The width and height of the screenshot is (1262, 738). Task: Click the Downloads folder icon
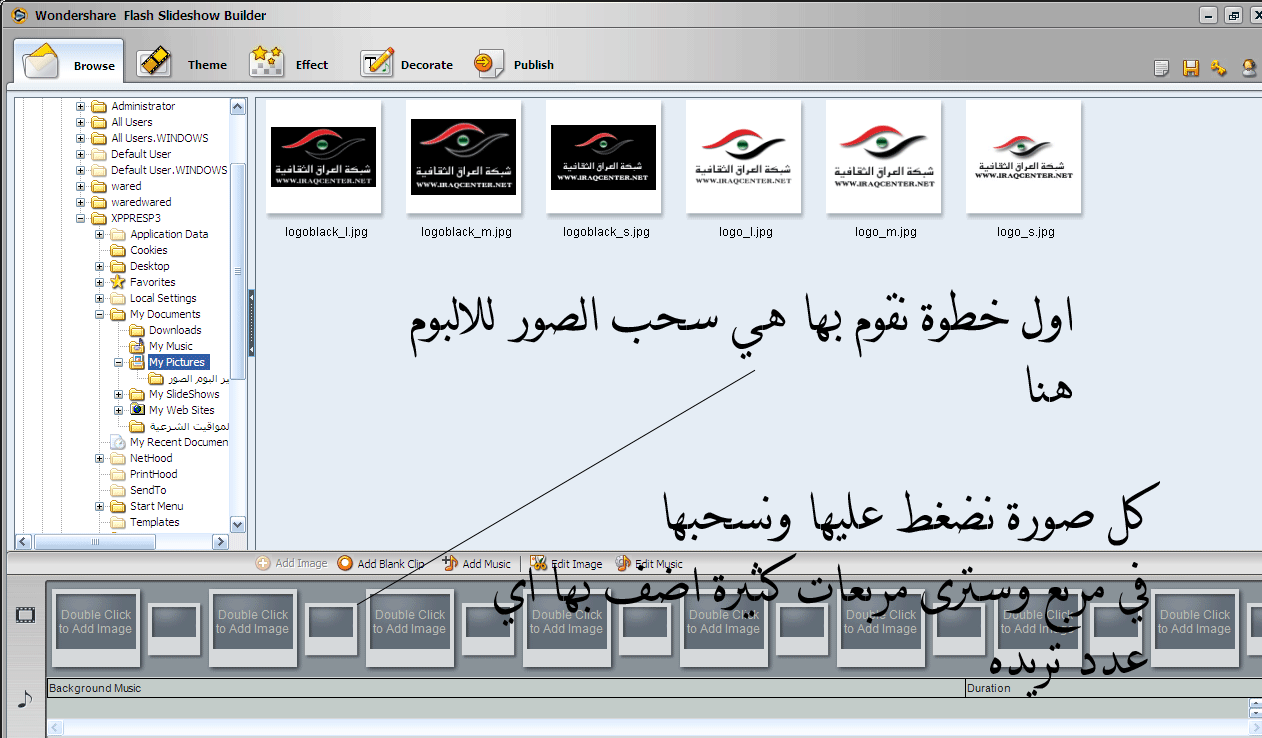coord(137,330)
